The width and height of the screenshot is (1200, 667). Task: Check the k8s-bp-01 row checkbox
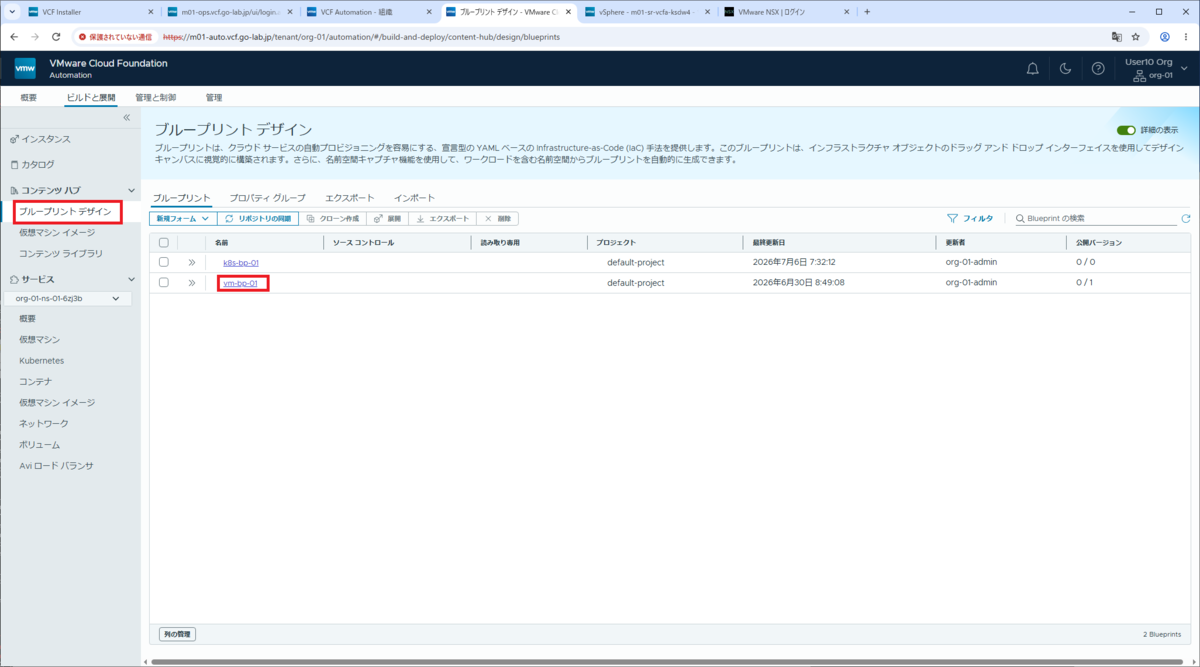164,262
